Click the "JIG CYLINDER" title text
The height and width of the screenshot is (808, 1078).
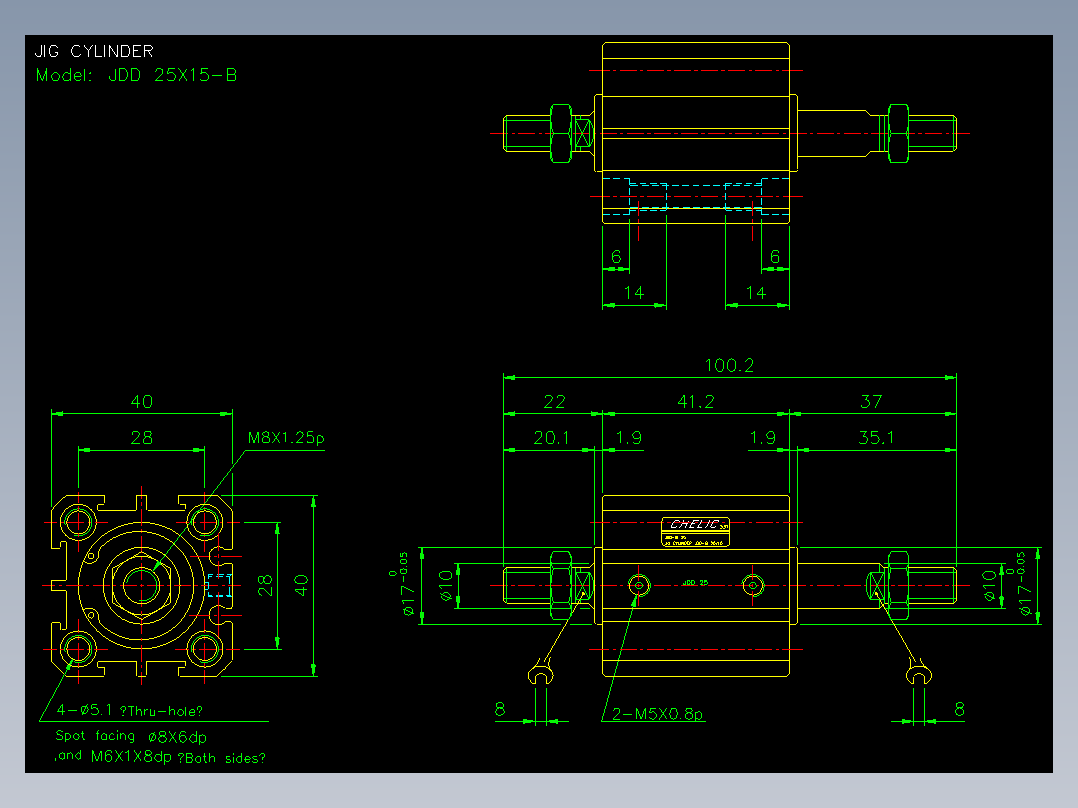(94, 51)
